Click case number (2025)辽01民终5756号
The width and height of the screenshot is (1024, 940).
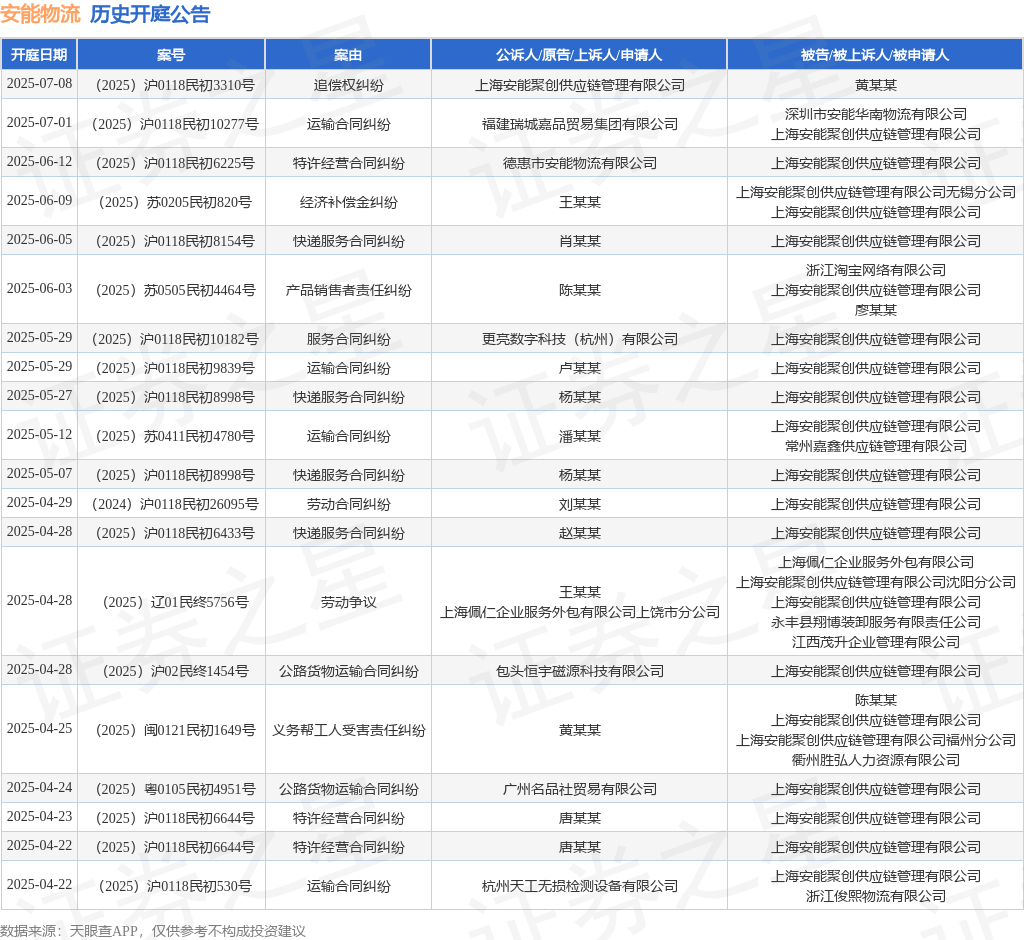point(175,602)
